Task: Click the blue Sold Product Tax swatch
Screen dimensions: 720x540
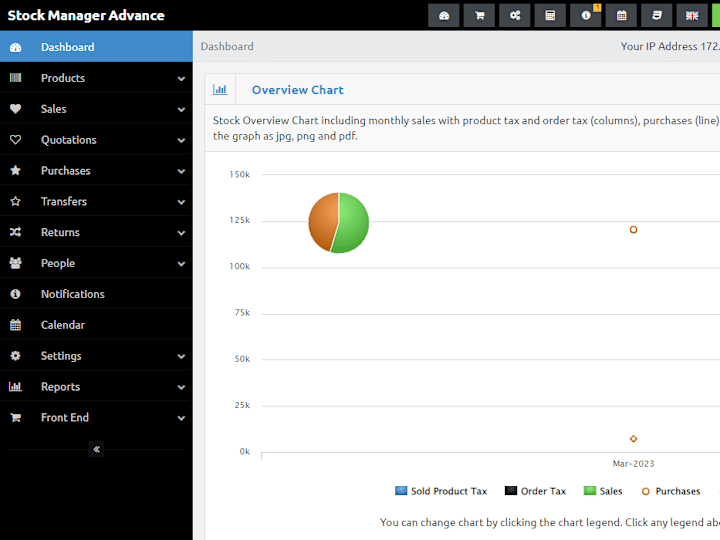Action: click(x=401, y=490)
